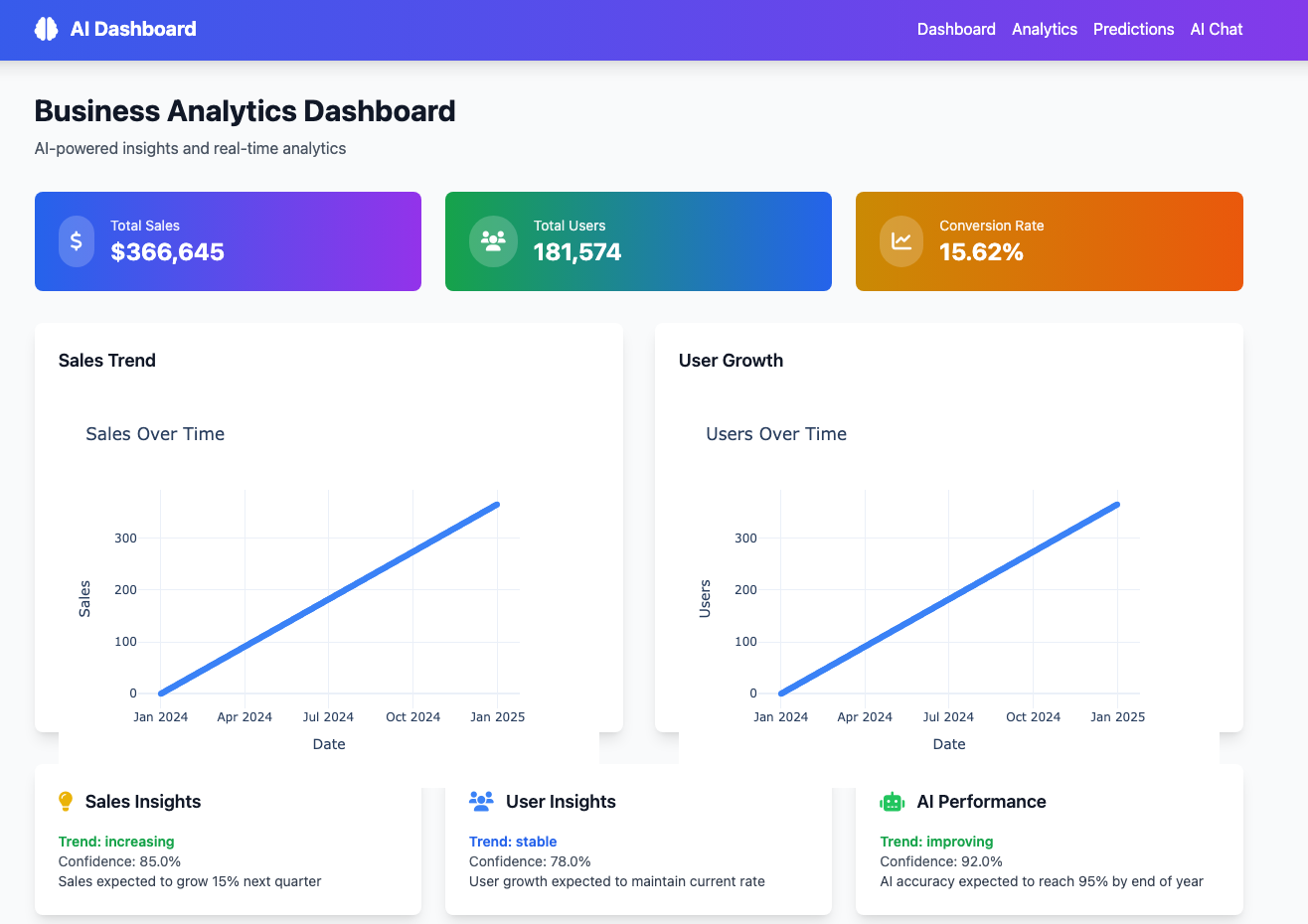Viewport: 1308px width, 924px height.
Task: Click the Sales Trend chart title
Action: coord(106,361)
